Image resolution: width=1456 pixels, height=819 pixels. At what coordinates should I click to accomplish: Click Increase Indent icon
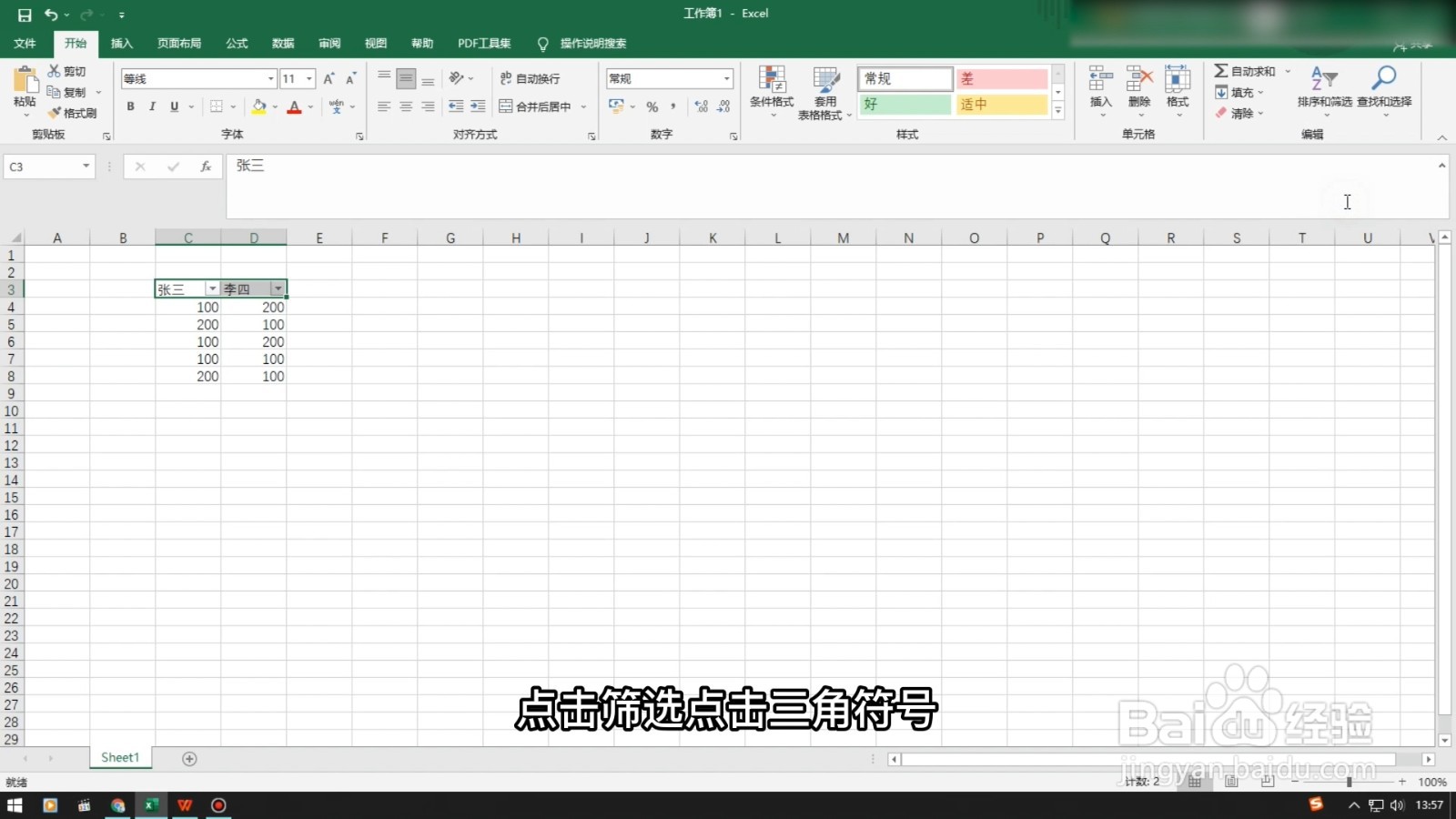[478, 106]
